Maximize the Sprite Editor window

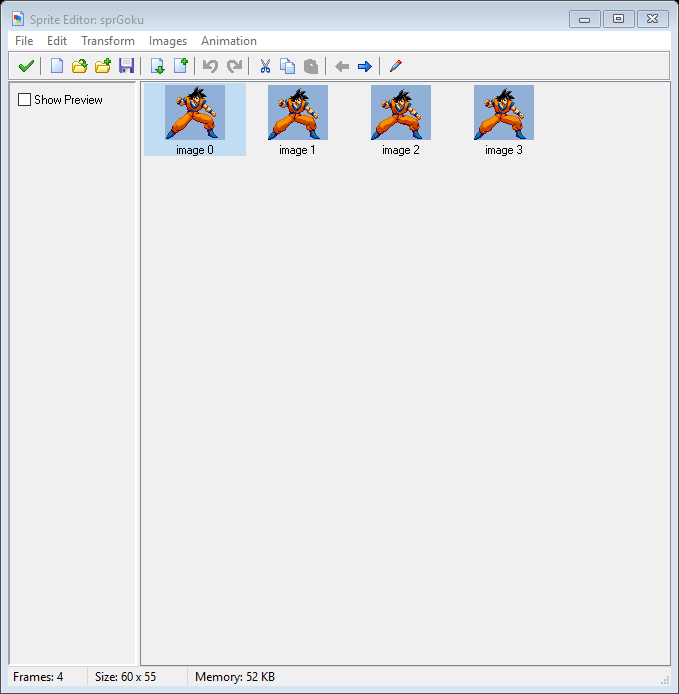point(618,19)
